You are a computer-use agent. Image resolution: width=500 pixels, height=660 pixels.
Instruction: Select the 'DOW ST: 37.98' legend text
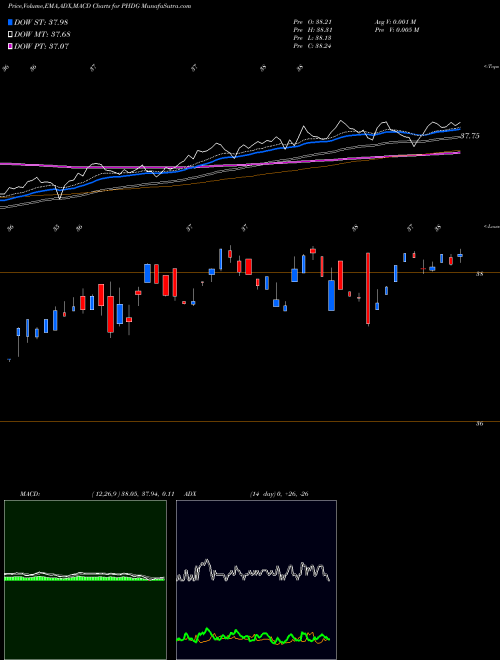coord(41,22)
